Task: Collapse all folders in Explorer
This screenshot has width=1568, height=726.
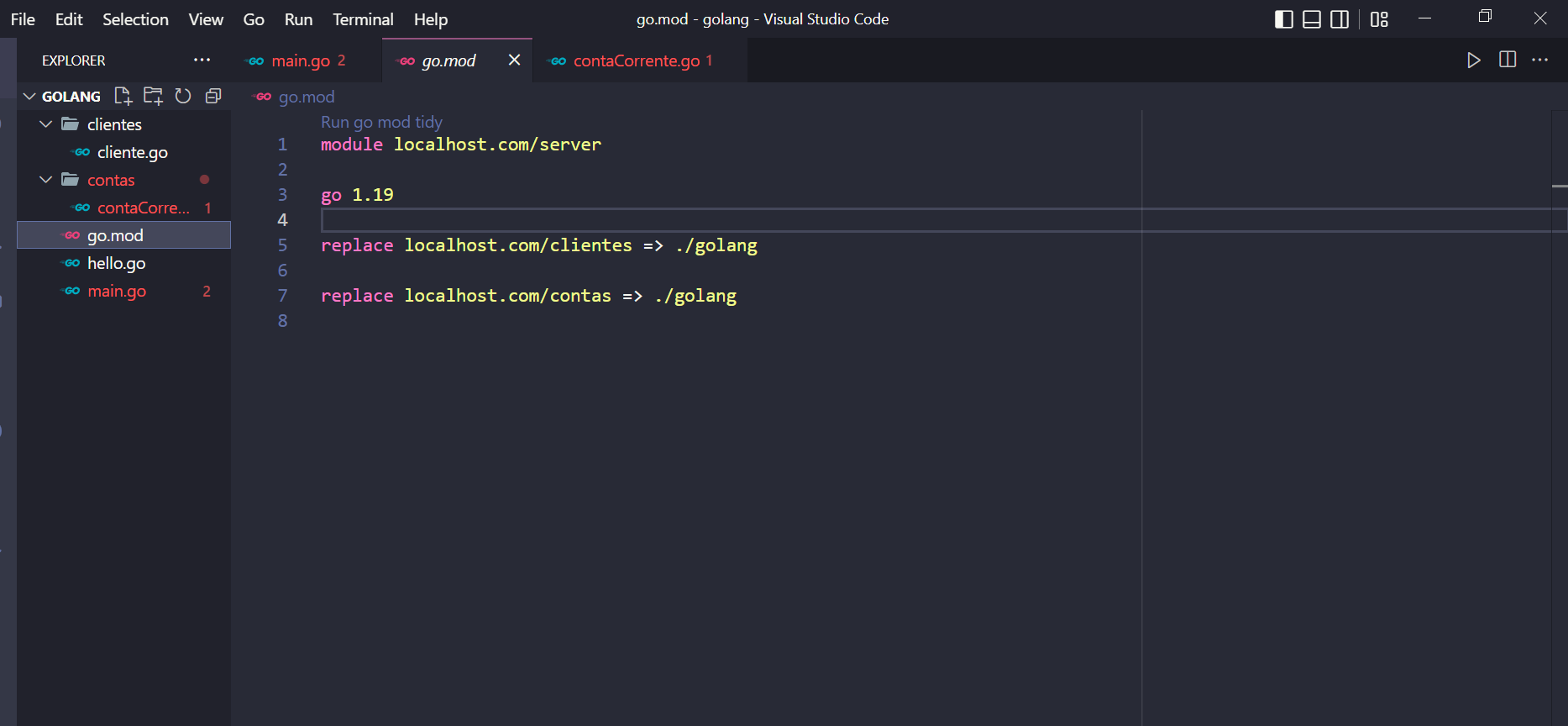Action: pyautogui.click(x=213, y=96)
